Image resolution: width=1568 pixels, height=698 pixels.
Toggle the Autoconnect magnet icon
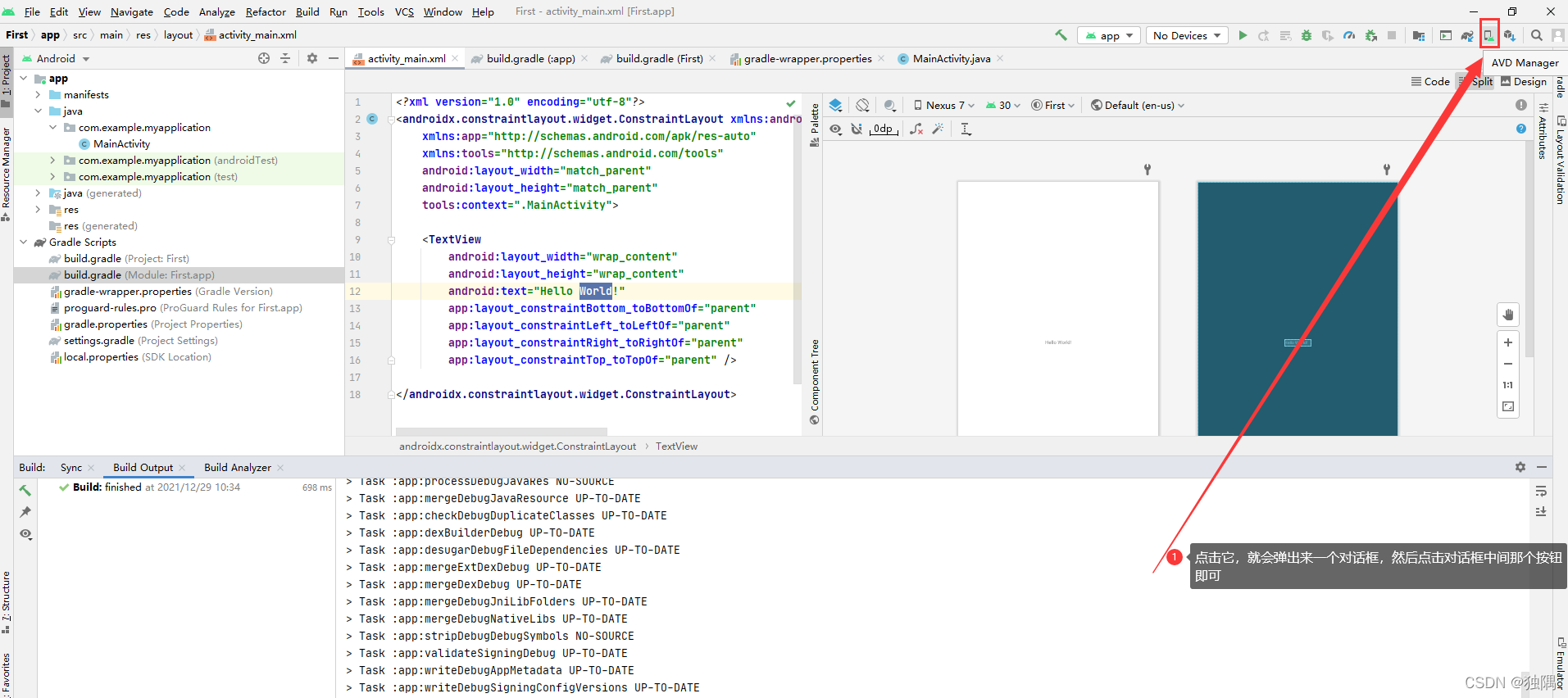[x=857, y=129]
